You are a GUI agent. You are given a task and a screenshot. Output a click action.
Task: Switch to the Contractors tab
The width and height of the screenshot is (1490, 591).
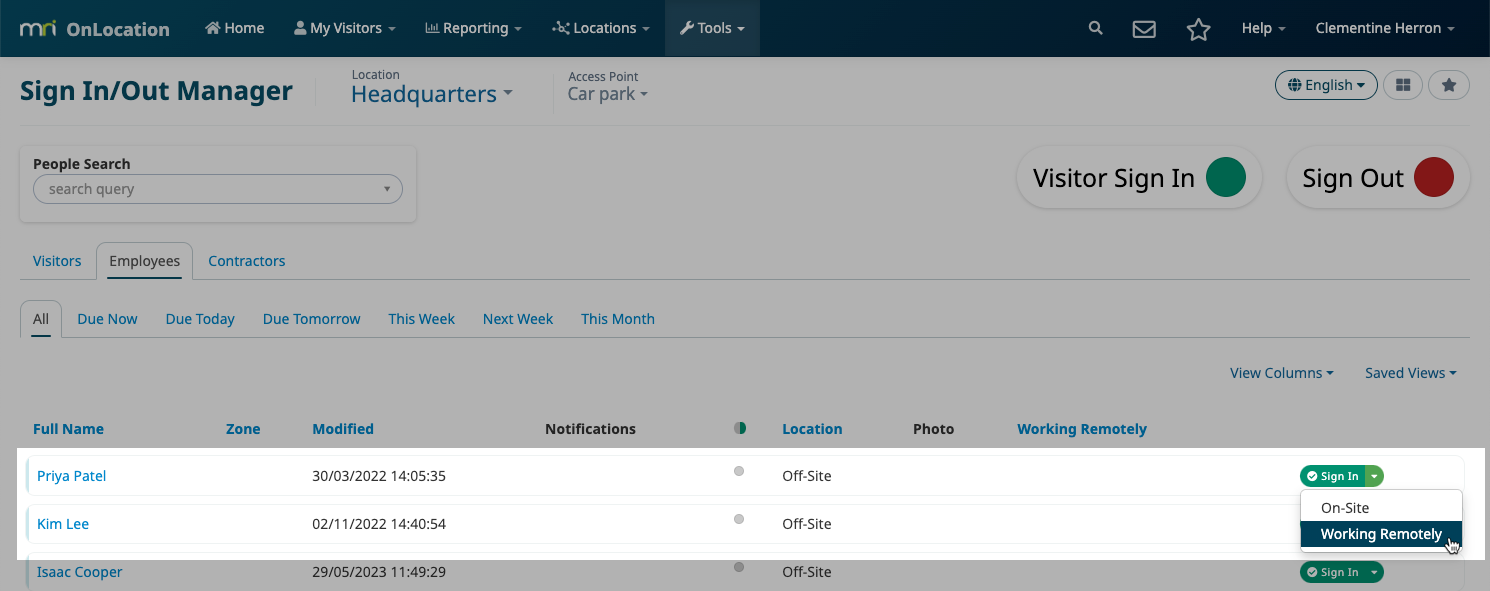[247, 261]
